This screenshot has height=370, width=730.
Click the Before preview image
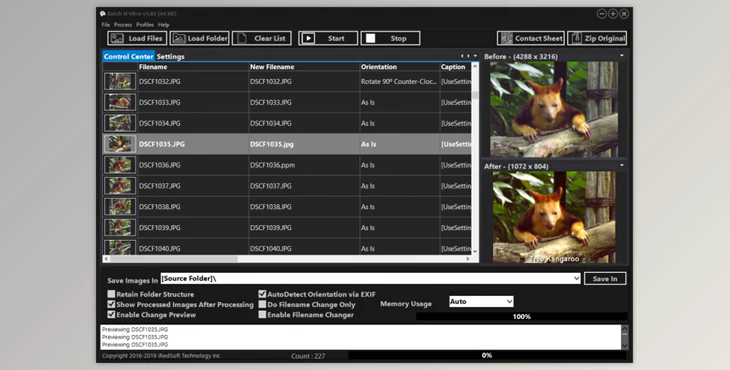[x=554, y=109]
